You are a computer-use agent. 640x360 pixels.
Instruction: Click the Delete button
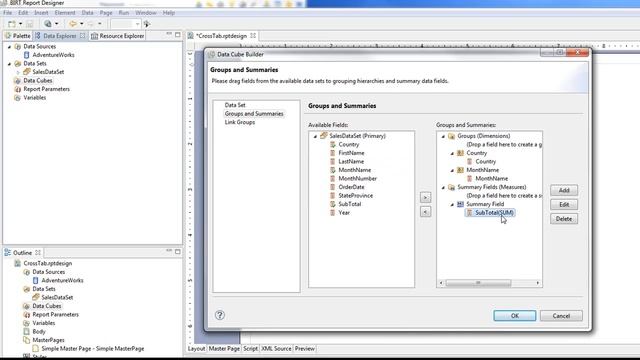564,219
